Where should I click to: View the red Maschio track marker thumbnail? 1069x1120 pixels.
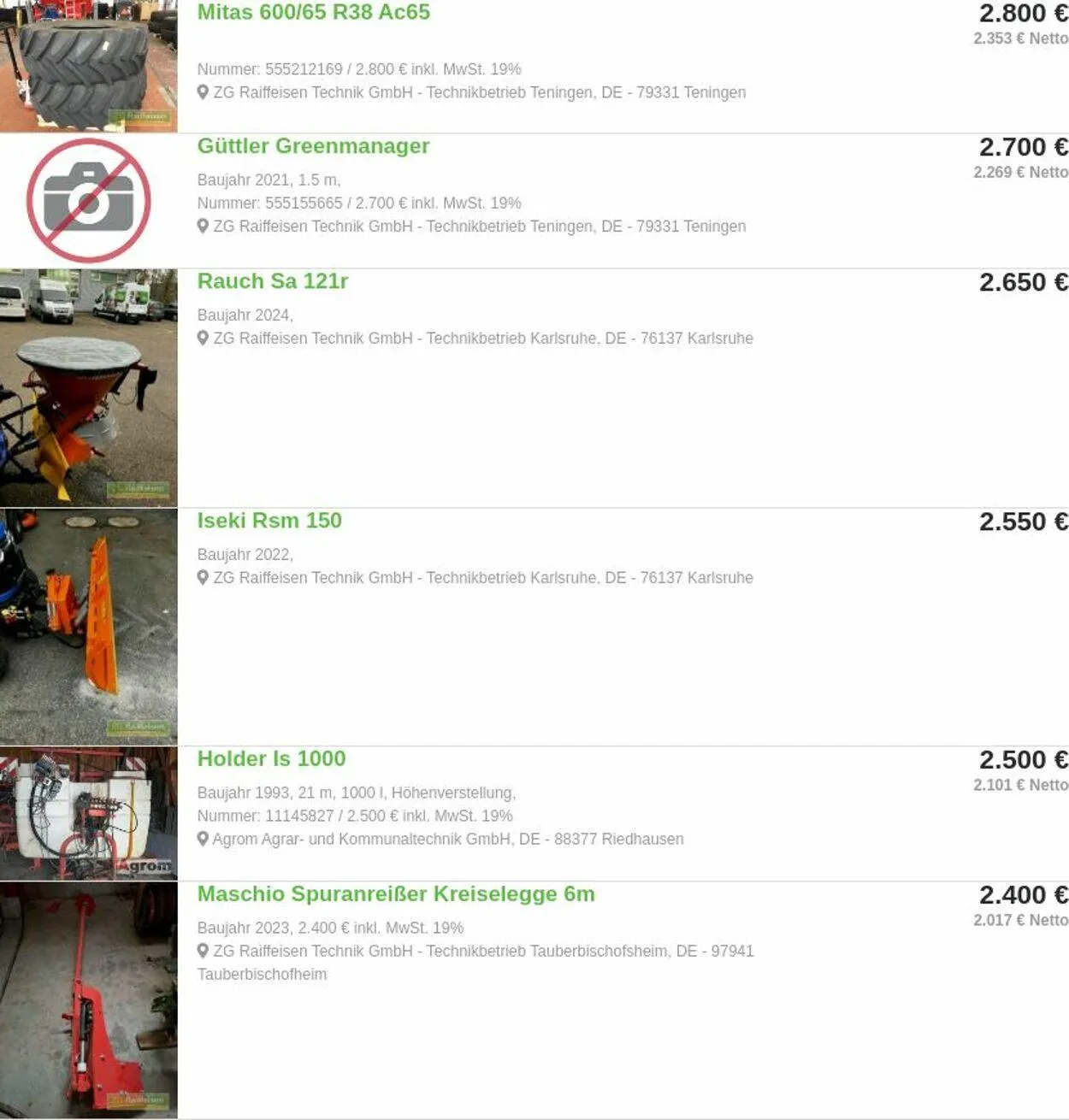coord(88,1000)
